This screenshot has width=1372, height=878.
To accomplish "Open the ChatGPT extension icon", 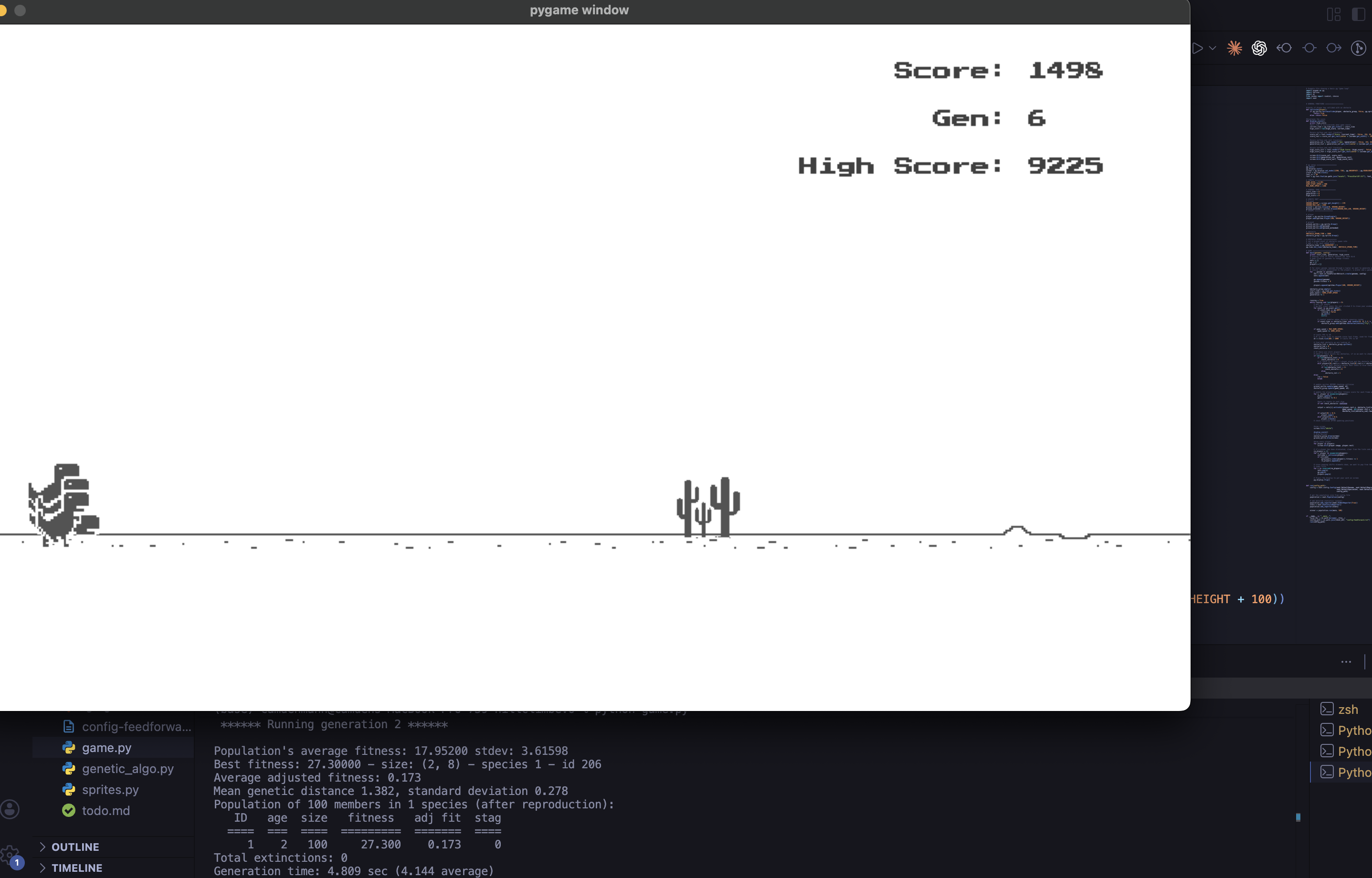I will tap(1259, 49).
